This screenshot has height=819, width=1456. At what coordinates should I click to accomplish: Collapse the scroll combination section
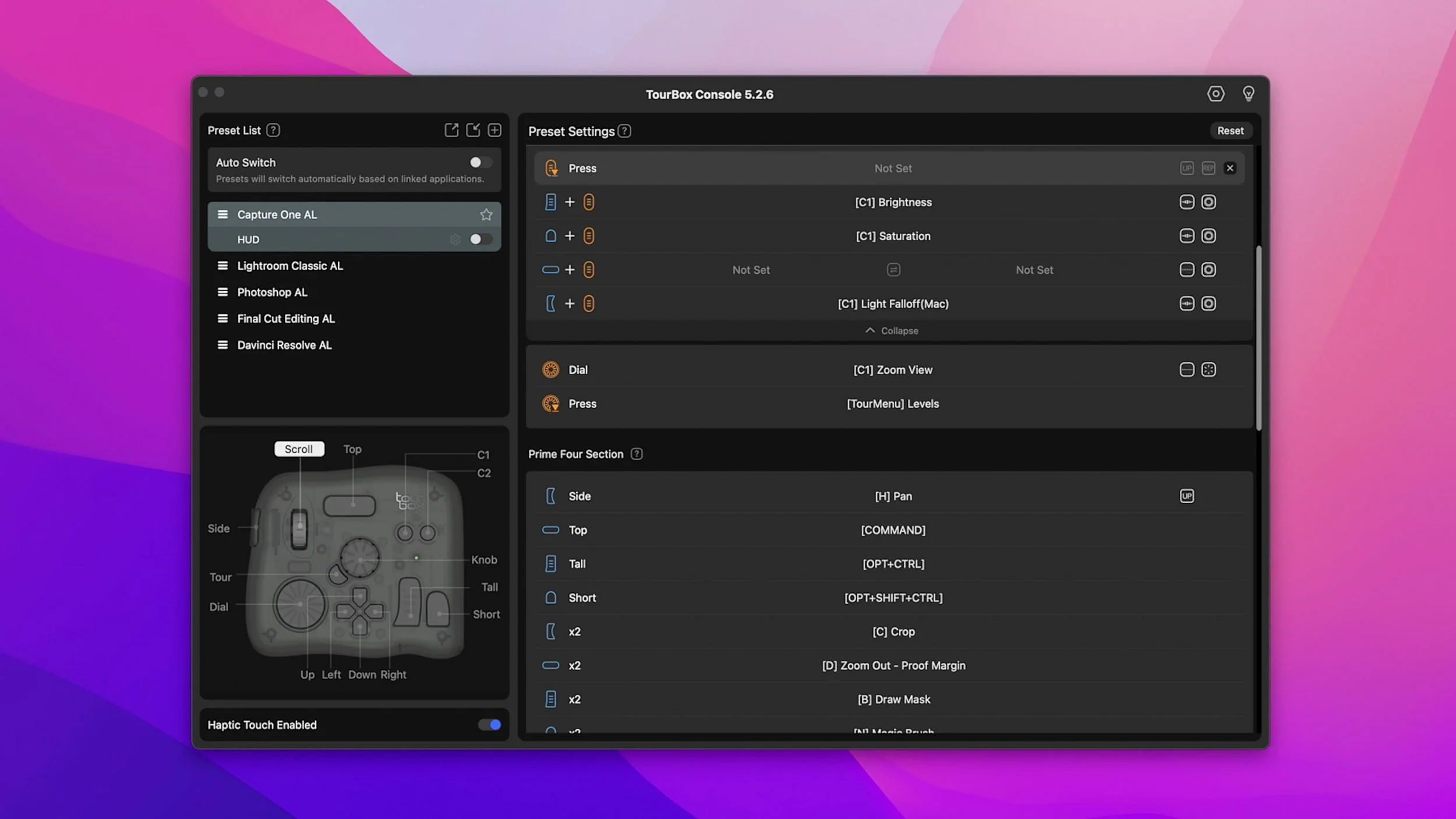891,331
